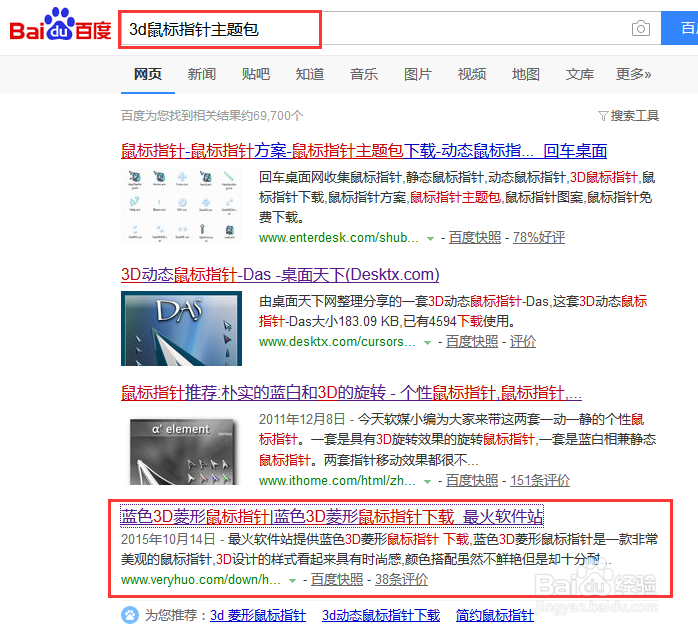This screenshot has width=698, height=631.
Task: Click the www.desktx.com URL text
Action: (337, 342)
